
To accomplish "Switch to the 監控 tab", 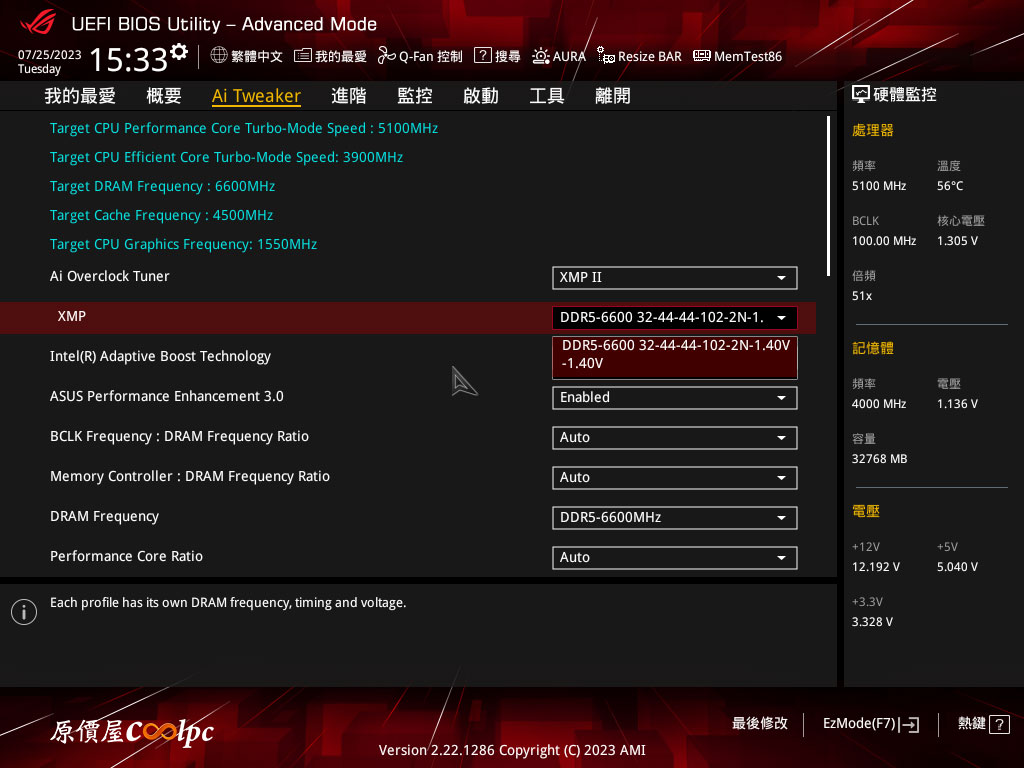I will 415,96.
